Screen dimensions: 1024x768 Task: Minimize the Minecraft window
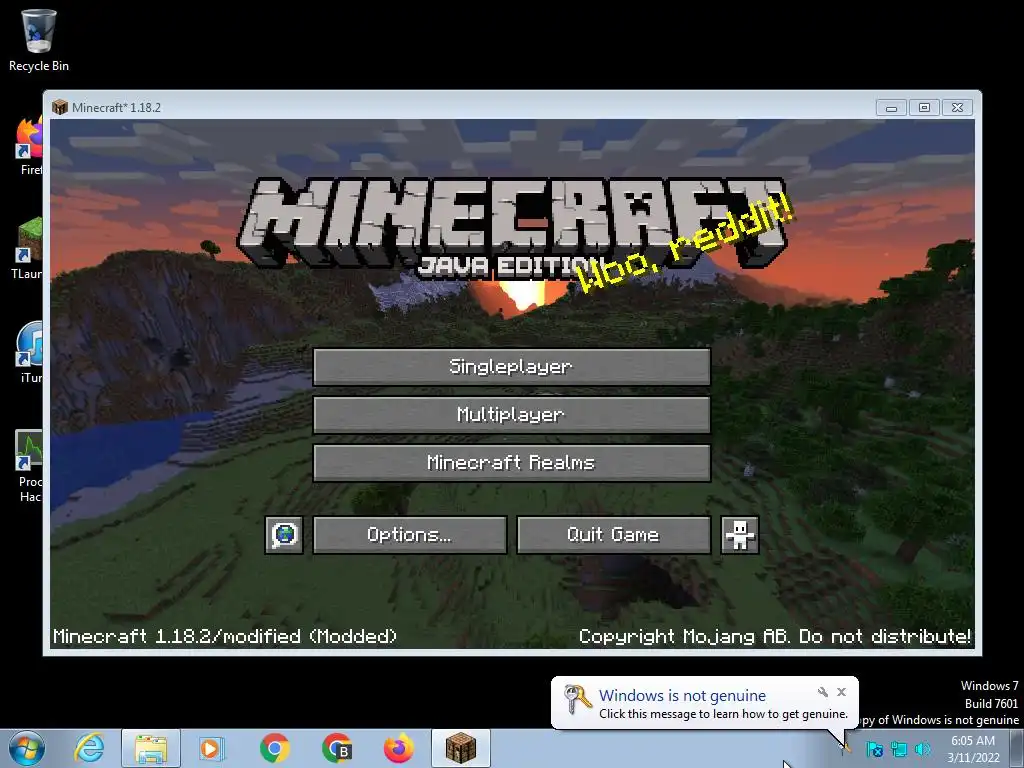[x=891, y=107]
